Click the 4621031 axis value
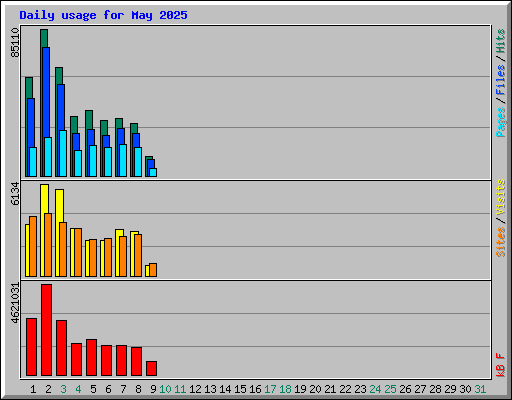The height and width of the screenshot is (400, 512). (15, 303)
